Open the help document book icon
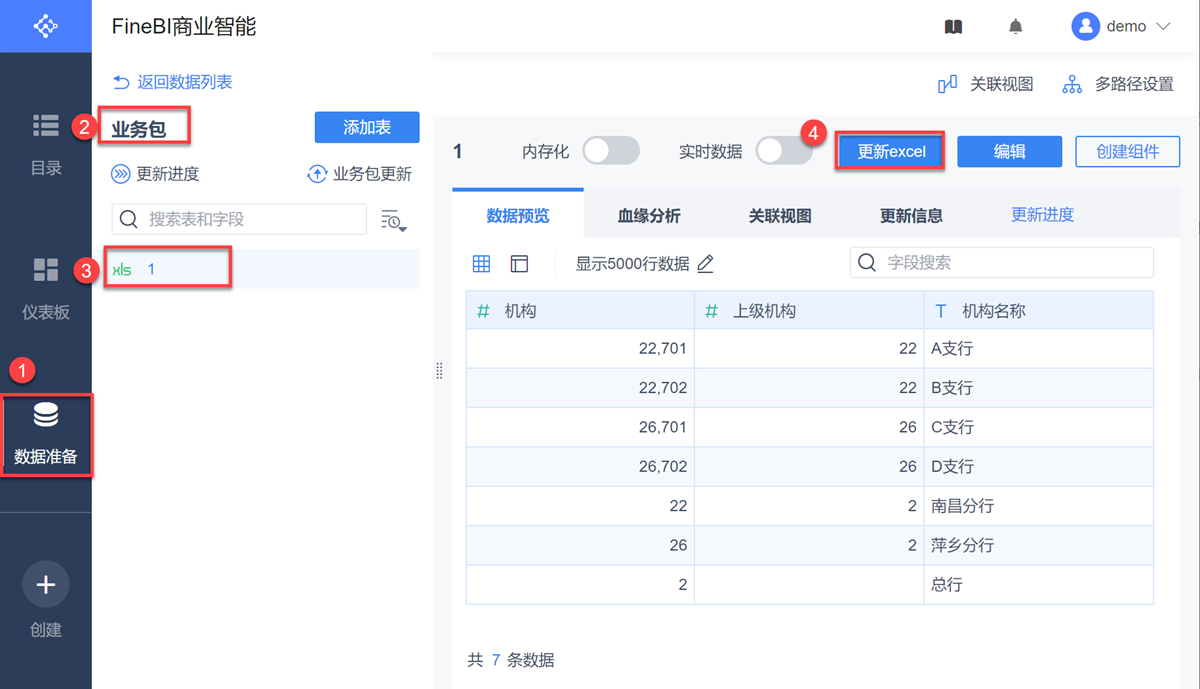Viewport: 1200px width, 689px height. click(x=953, y=27)
